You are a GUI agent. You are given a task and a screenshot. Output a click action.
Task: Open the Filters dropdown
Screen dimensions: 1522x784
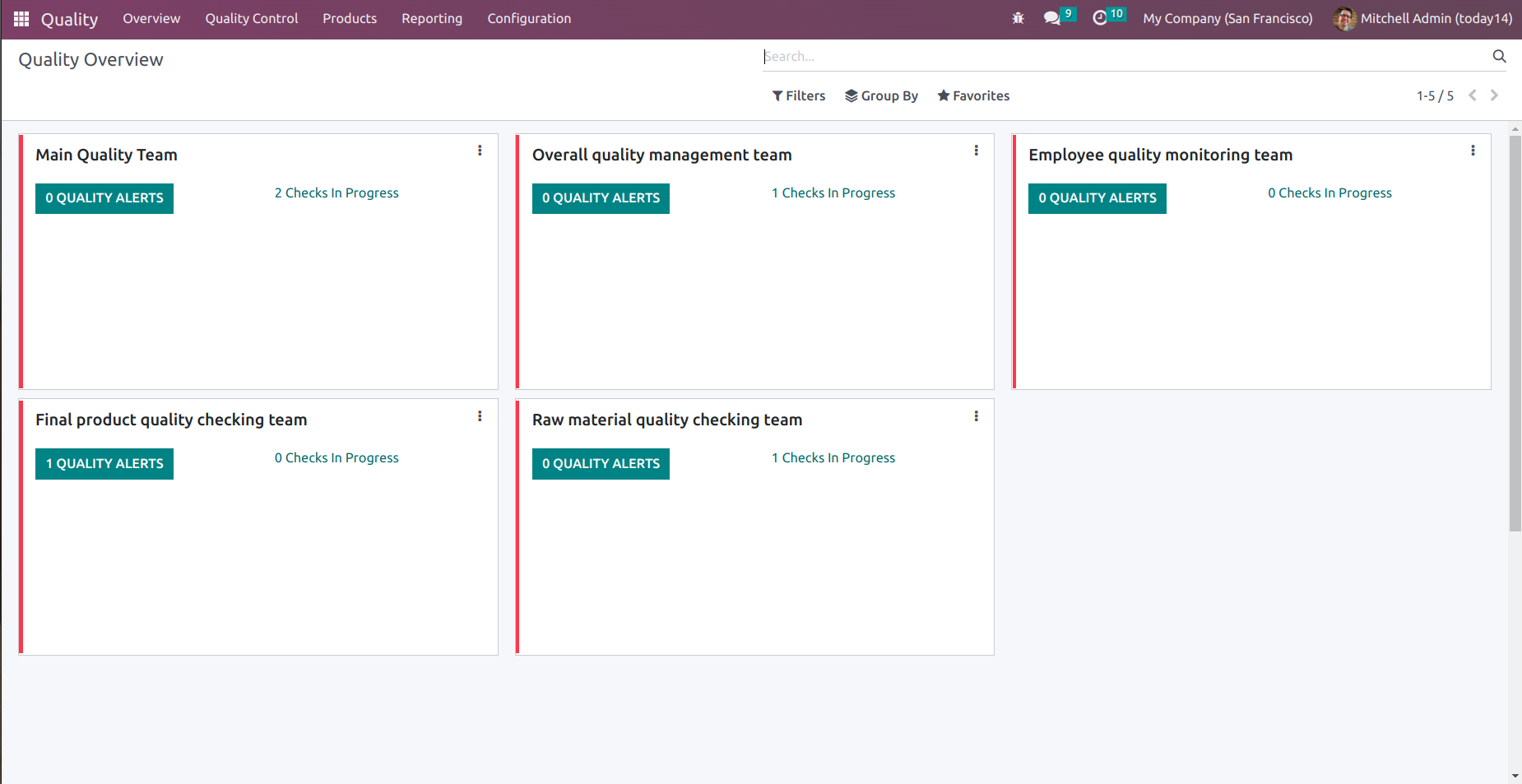point(798,95)
